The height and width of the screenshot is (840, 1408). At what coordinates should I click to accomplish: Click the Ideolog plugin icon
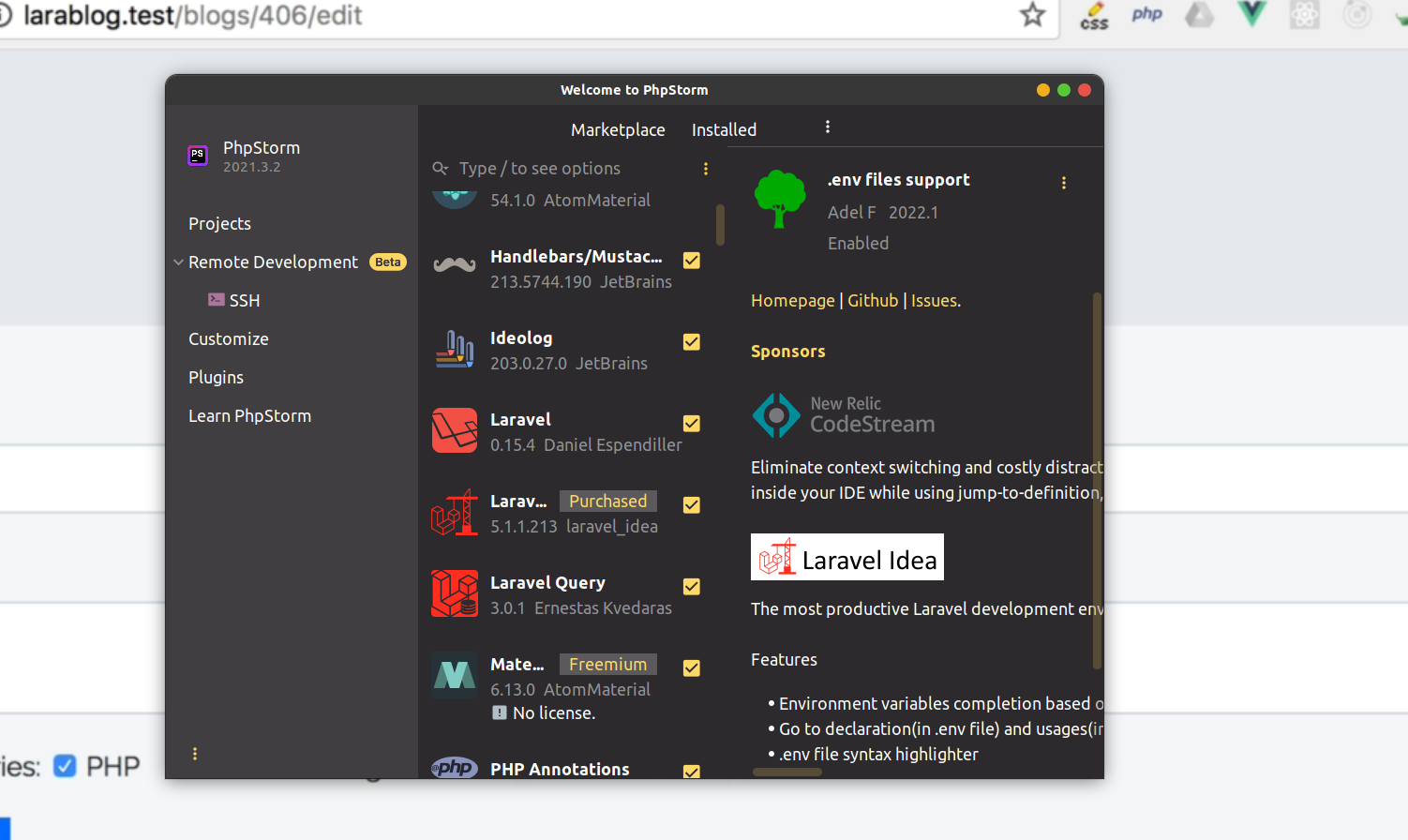coord(455,349)
